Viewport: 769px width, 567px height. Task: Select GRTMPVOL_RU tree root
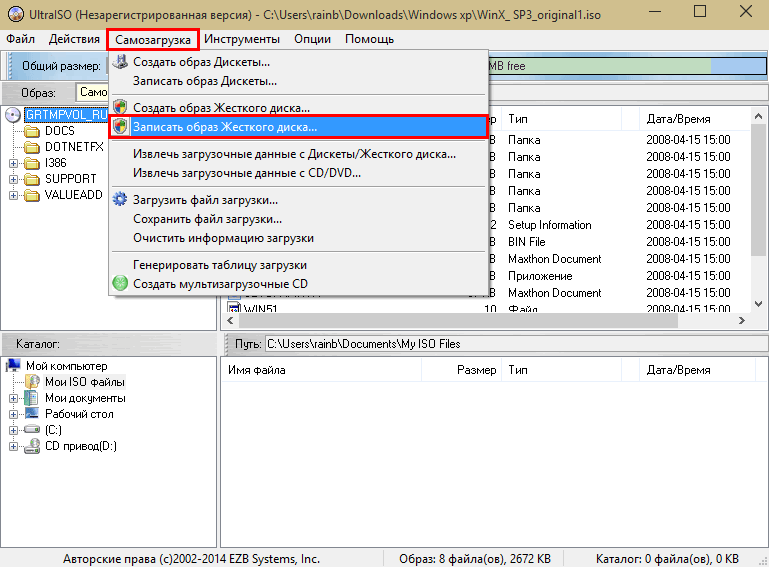pos(66,115)
